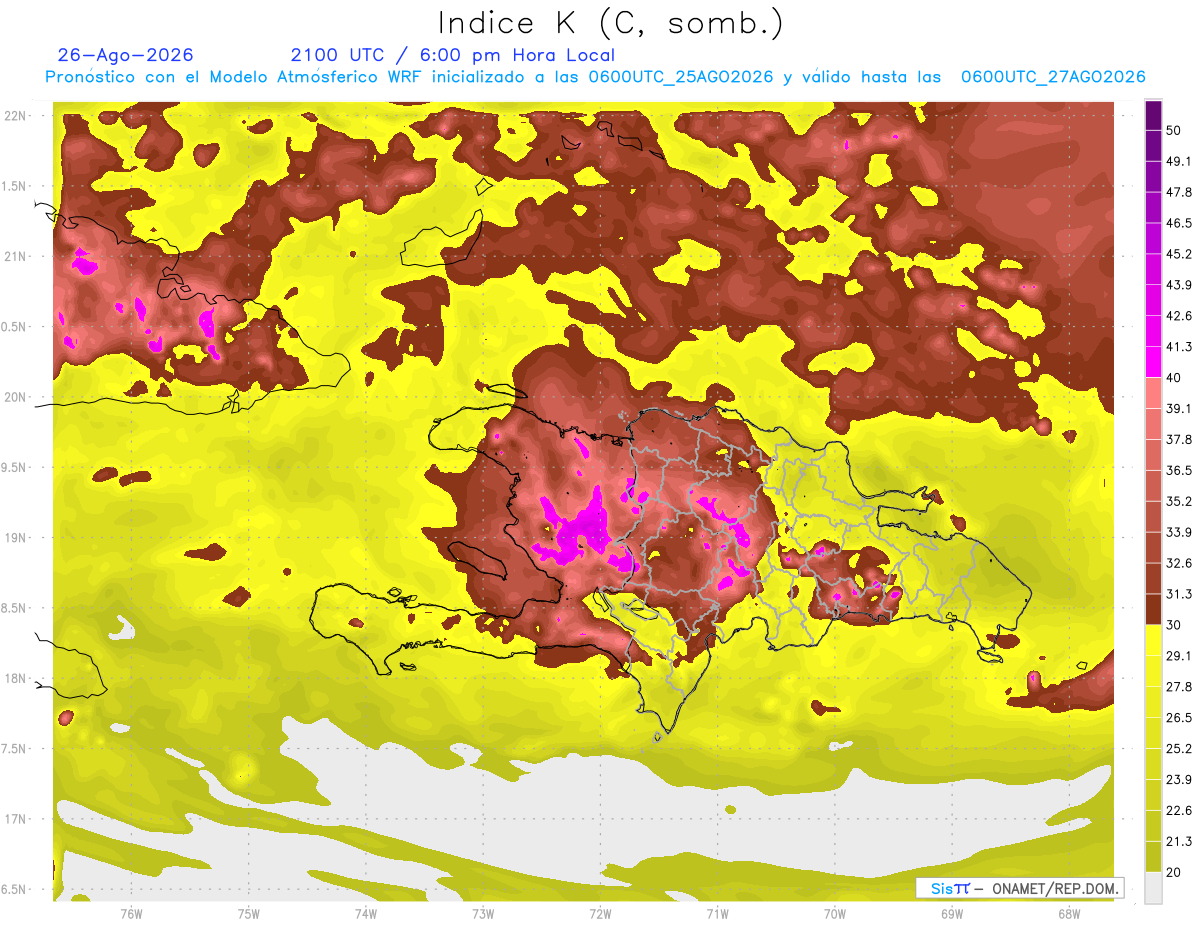This screenshot has width=1200, height=927.
Task: Click the '33.9' color scale value
Action: point(1179,532)
